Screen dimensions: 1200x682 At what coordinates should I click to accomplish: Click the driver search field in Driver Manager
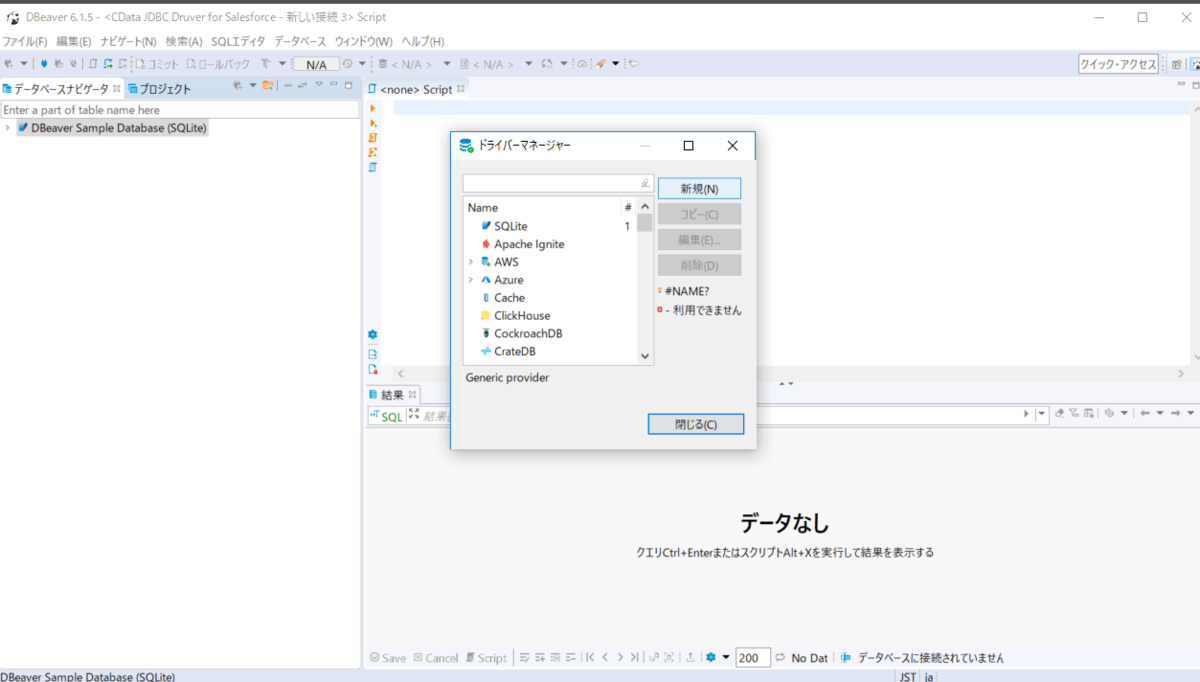click(558, 184)
